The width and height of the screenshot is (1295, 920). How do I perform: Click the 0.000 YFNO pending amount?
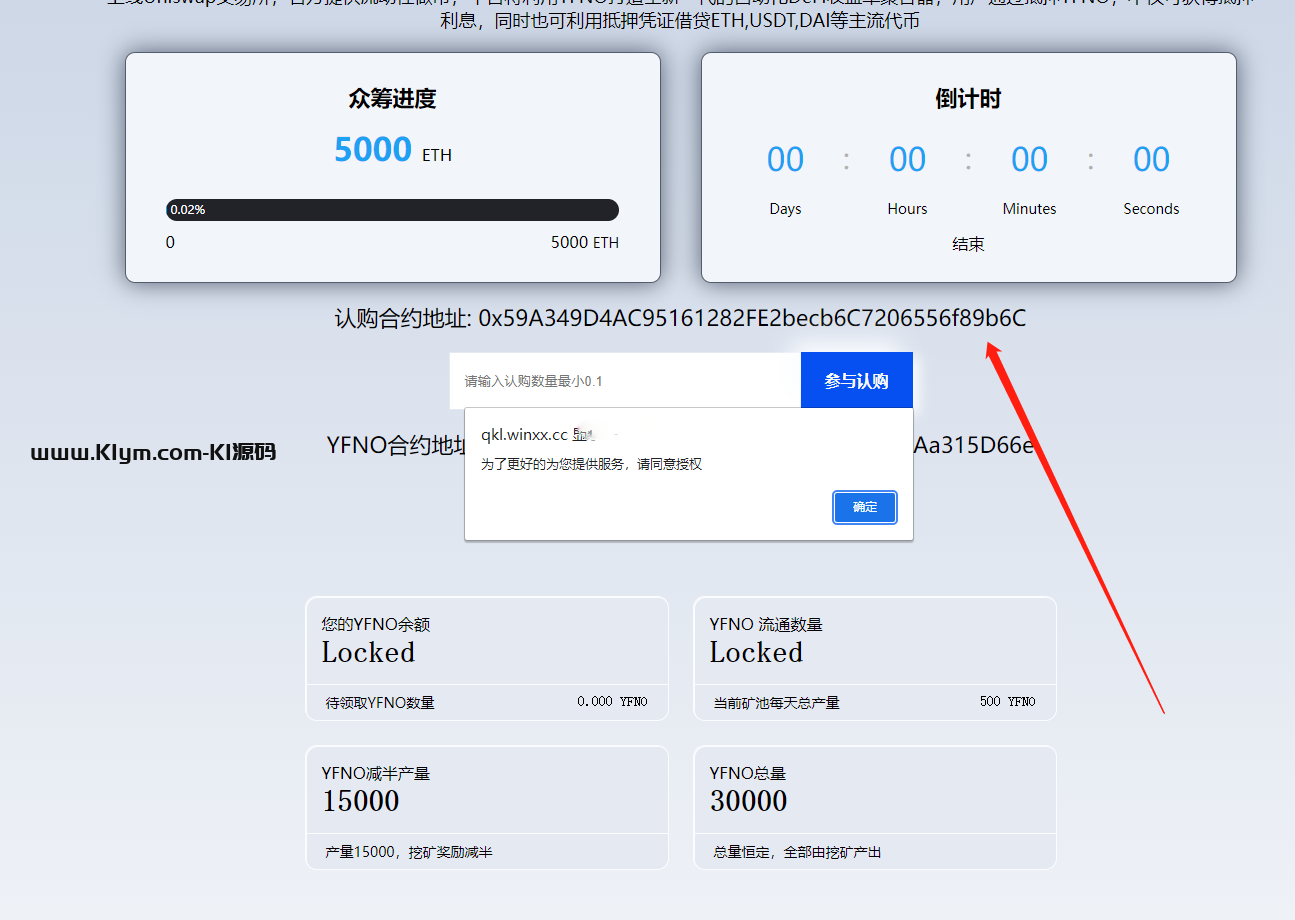point(612,702)
